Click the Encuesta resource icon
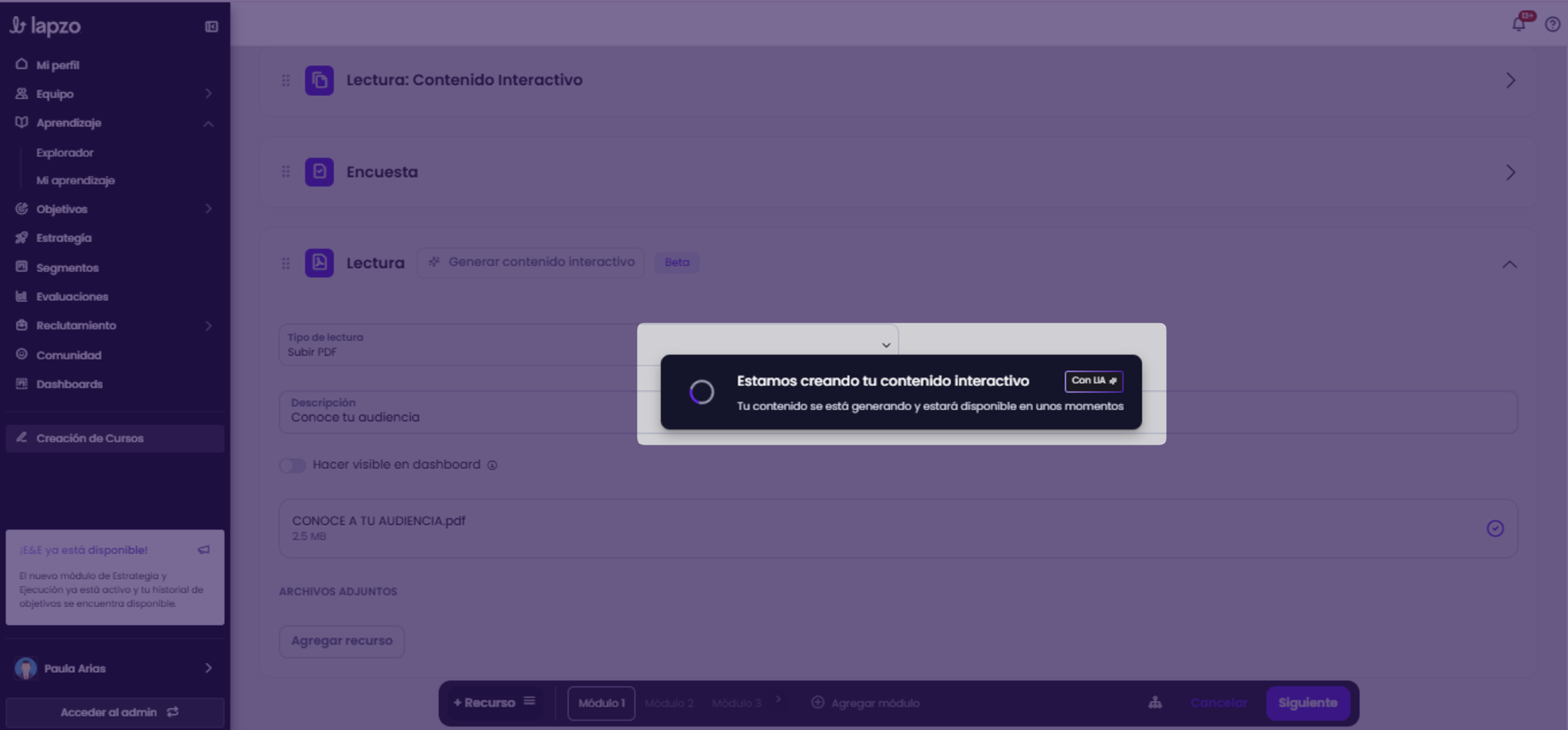1568x730 pixels. click(x=319, y=172)
